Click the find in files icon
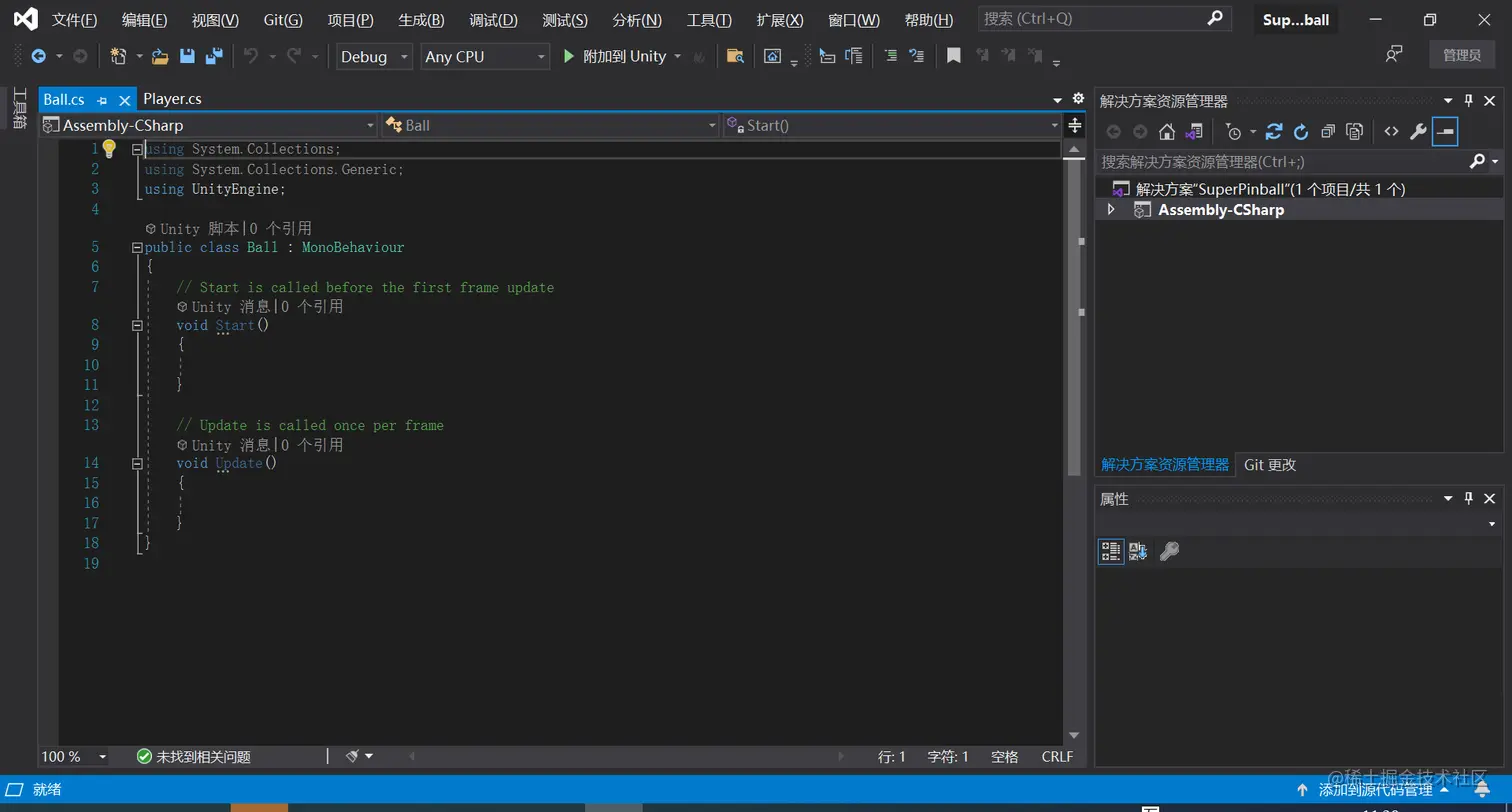 tap(735, 56)
